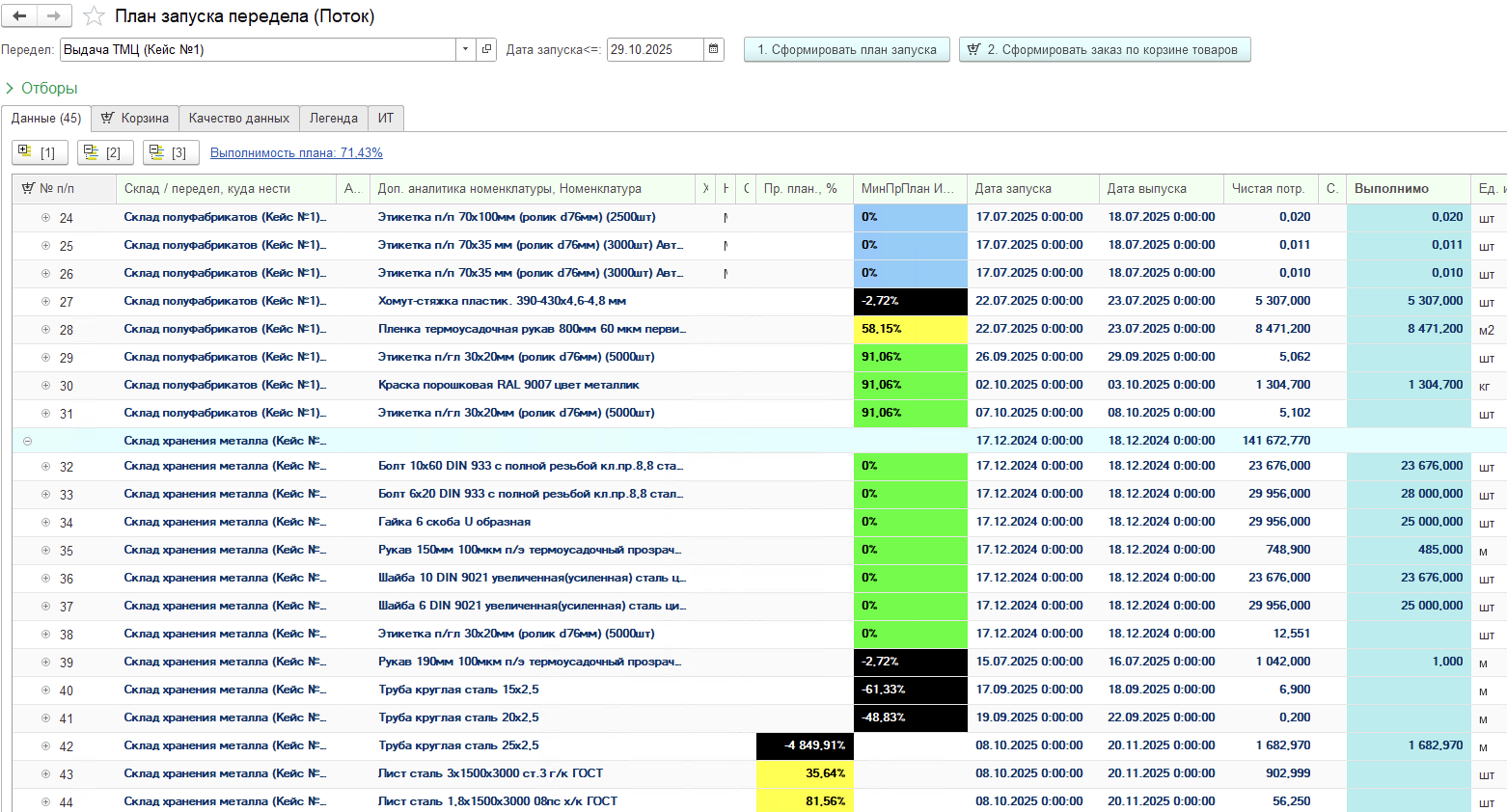The width and height of the screenshot is (1507, 812).
Task: Select the Чистая потр. value 748,900
Action: coord(1271,551)
